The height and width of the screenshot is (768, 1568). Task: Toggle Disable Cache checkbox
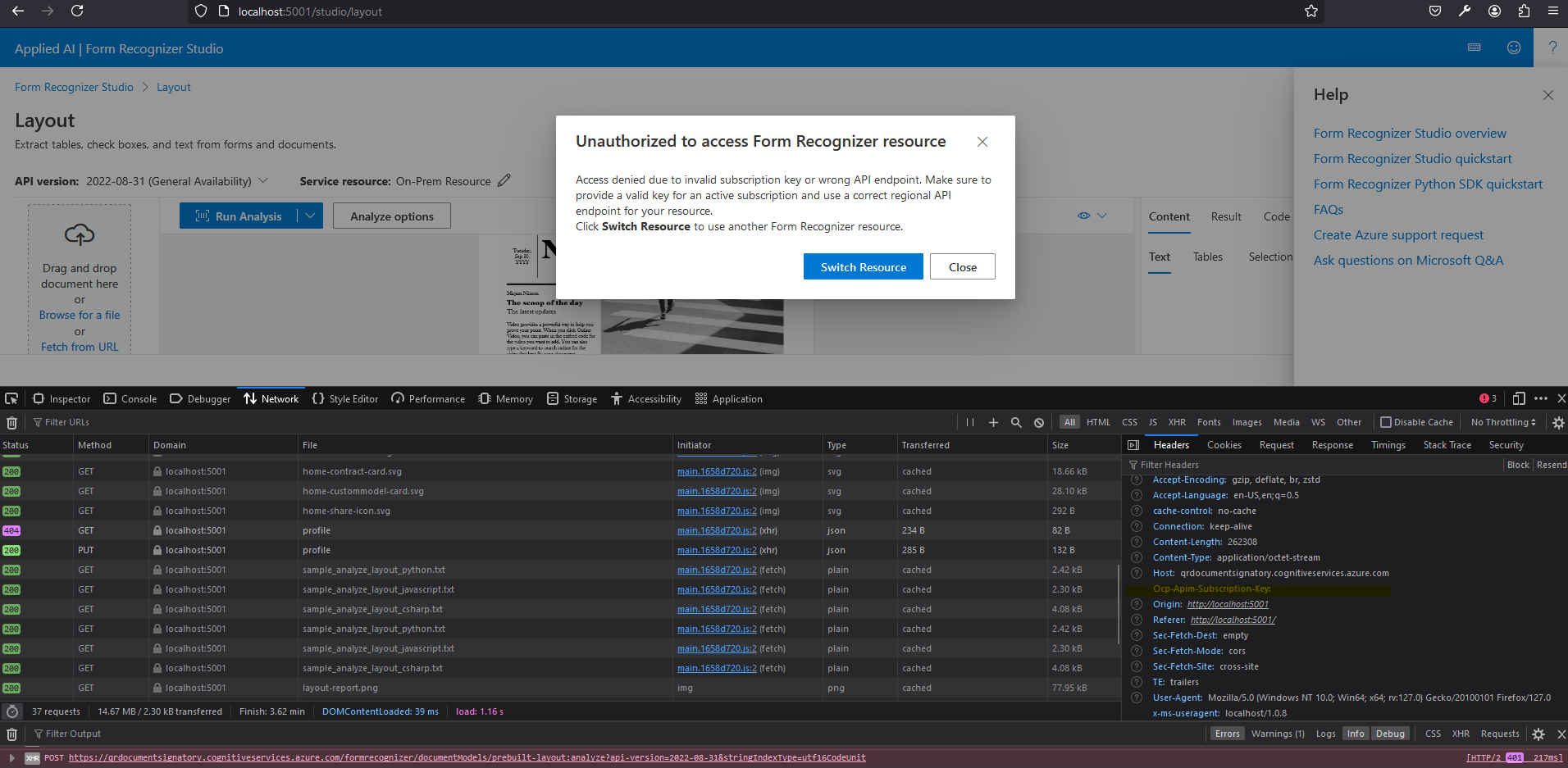(x=1386, y=422)
